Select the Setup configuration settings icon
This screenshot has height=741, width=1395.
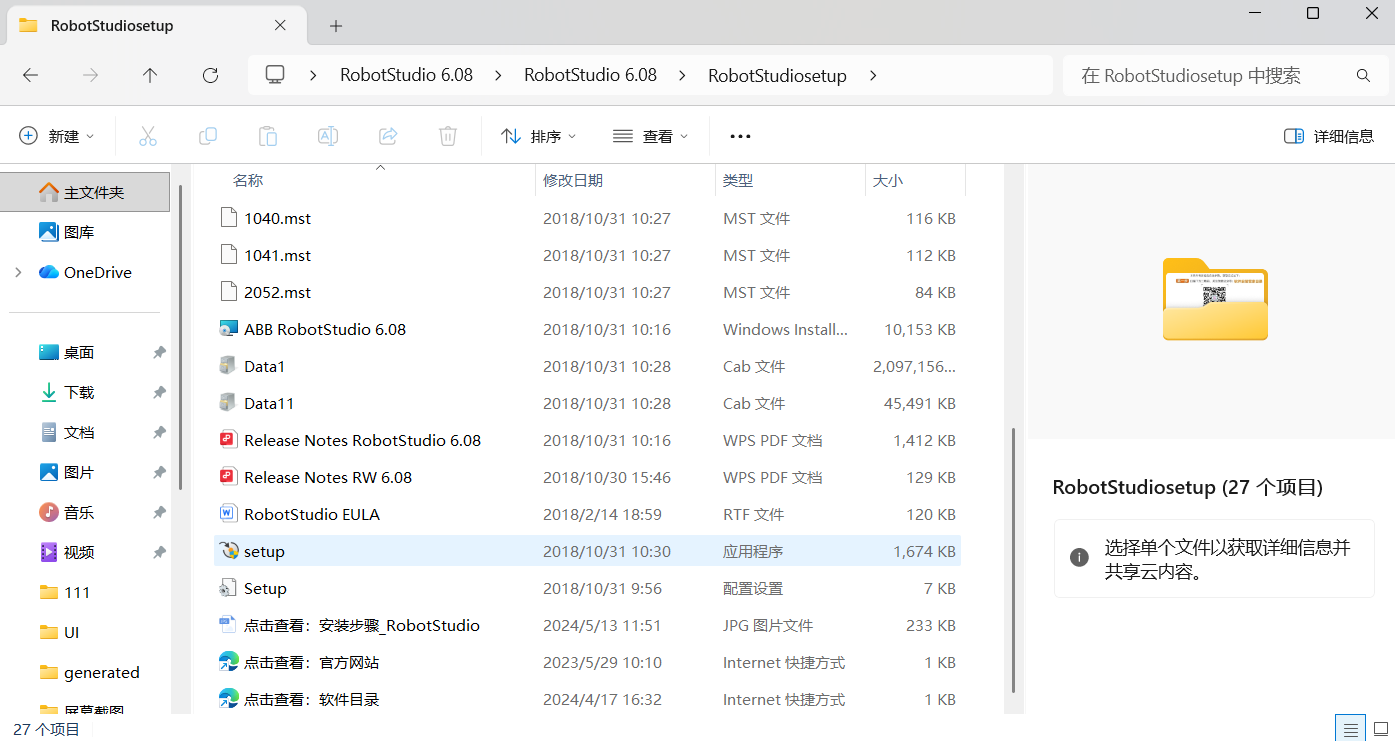229,588
